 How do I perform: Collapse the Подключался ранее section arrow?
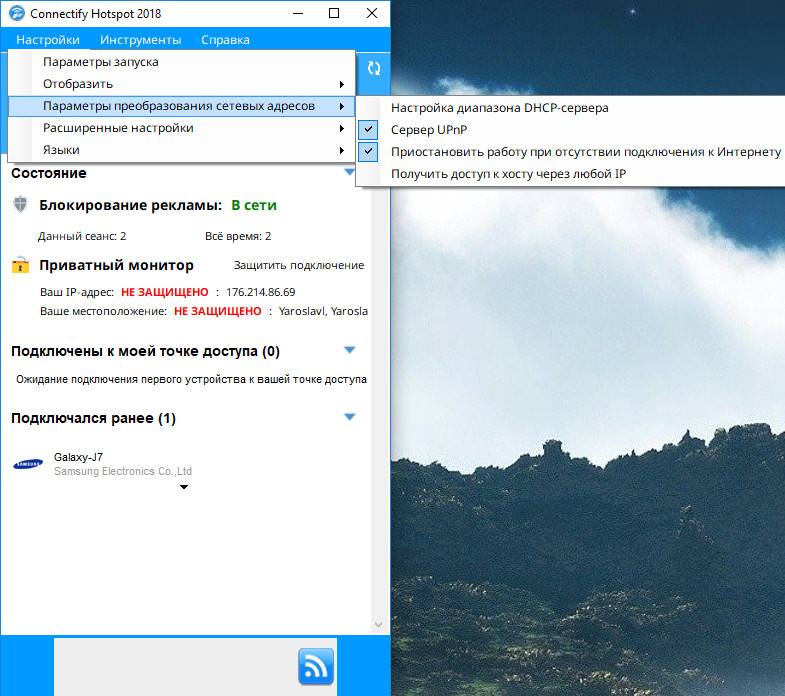pyautogui.click(x=349, y=417)
